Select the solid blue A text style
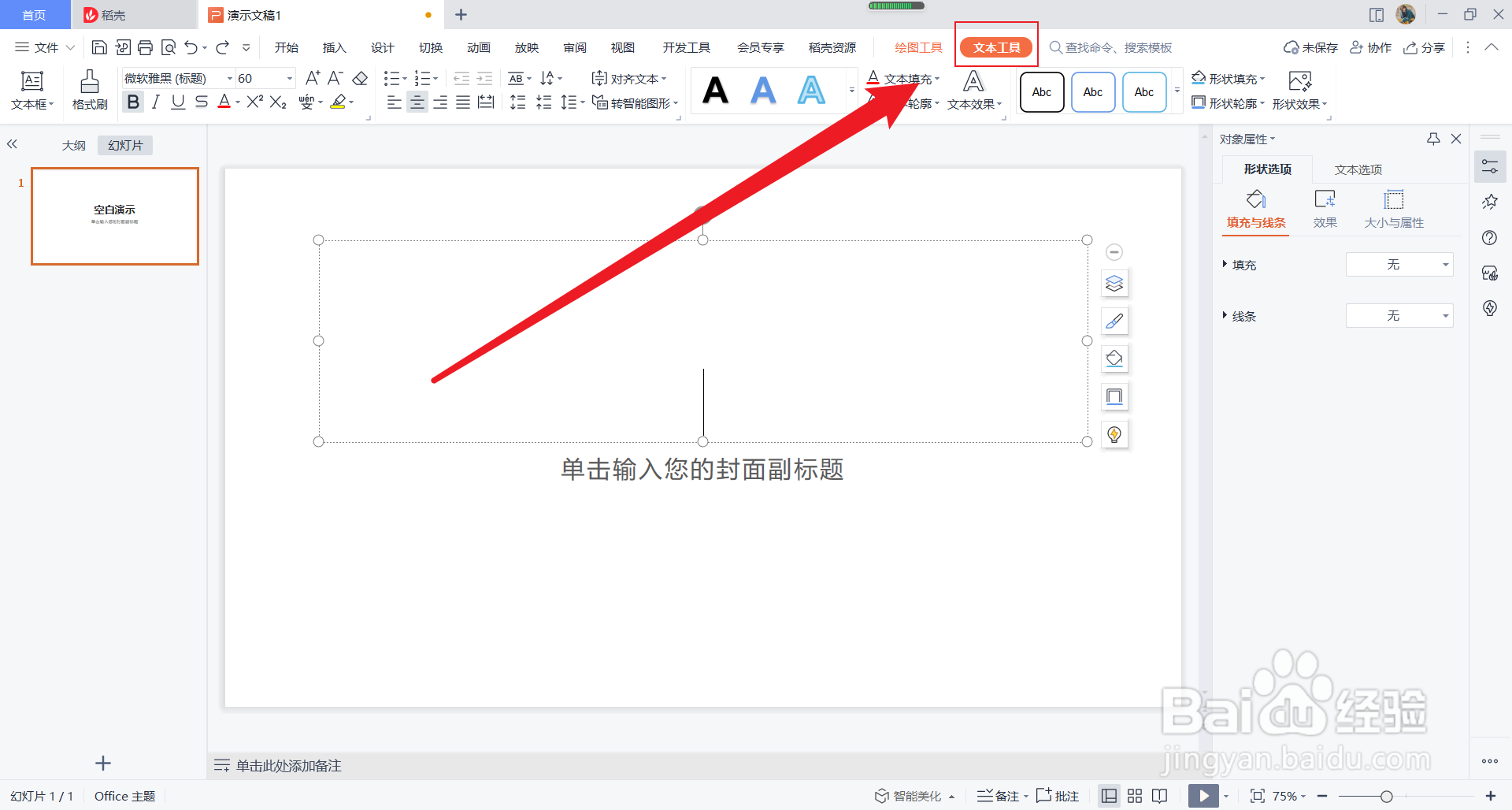1512x810 pixels. click(x=763, y=91)
